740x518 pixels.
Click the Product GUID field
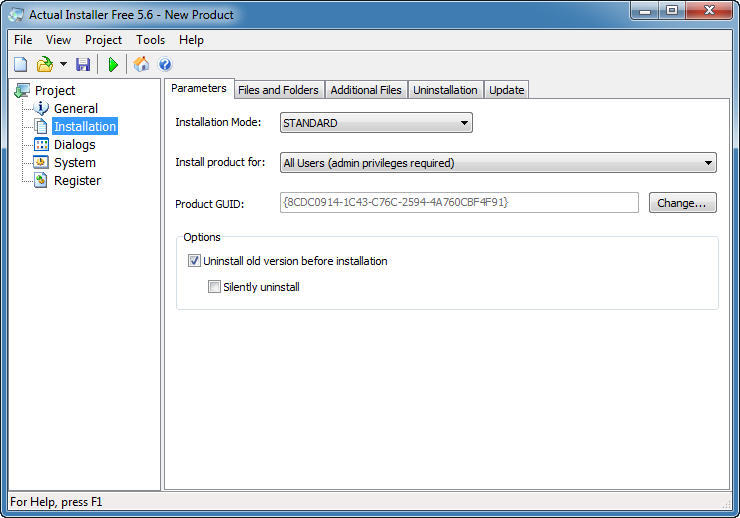click(x=459, y=202)
